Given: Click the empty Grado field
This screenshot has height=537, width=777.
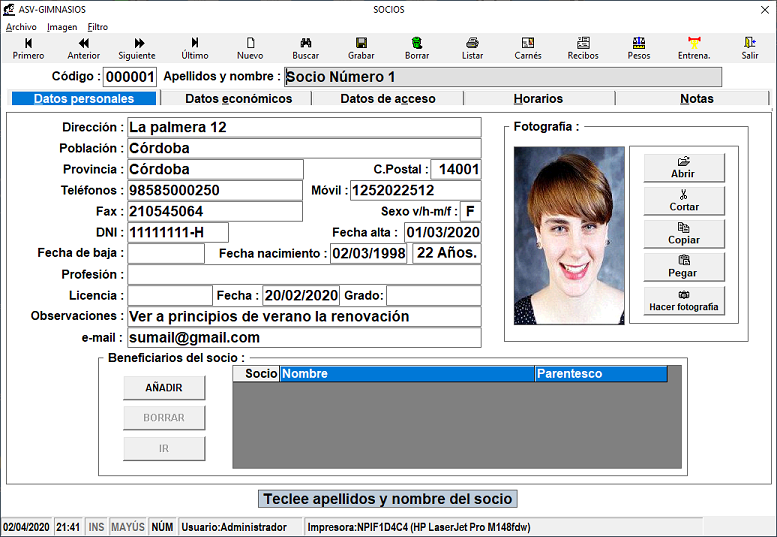Looking at the screenshot, I should tap(434, 296).
